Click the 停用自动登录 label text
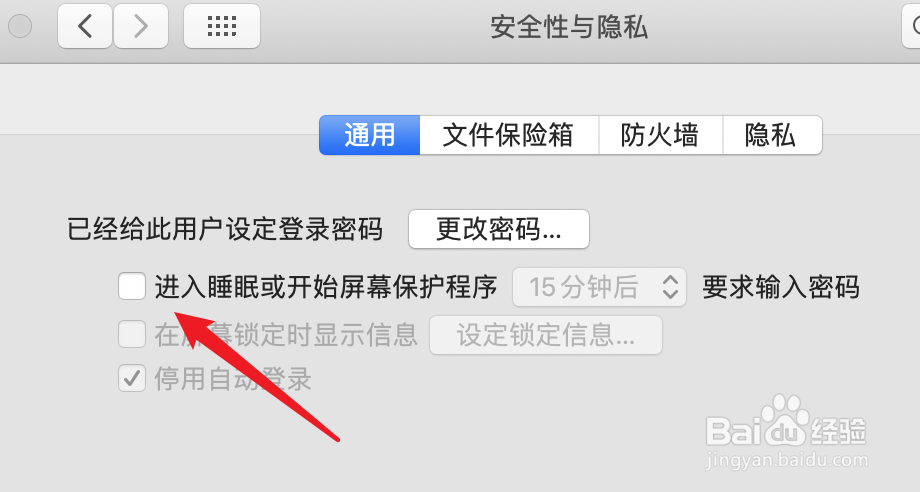This screenshot has width=920, height=492. point(233,379)
